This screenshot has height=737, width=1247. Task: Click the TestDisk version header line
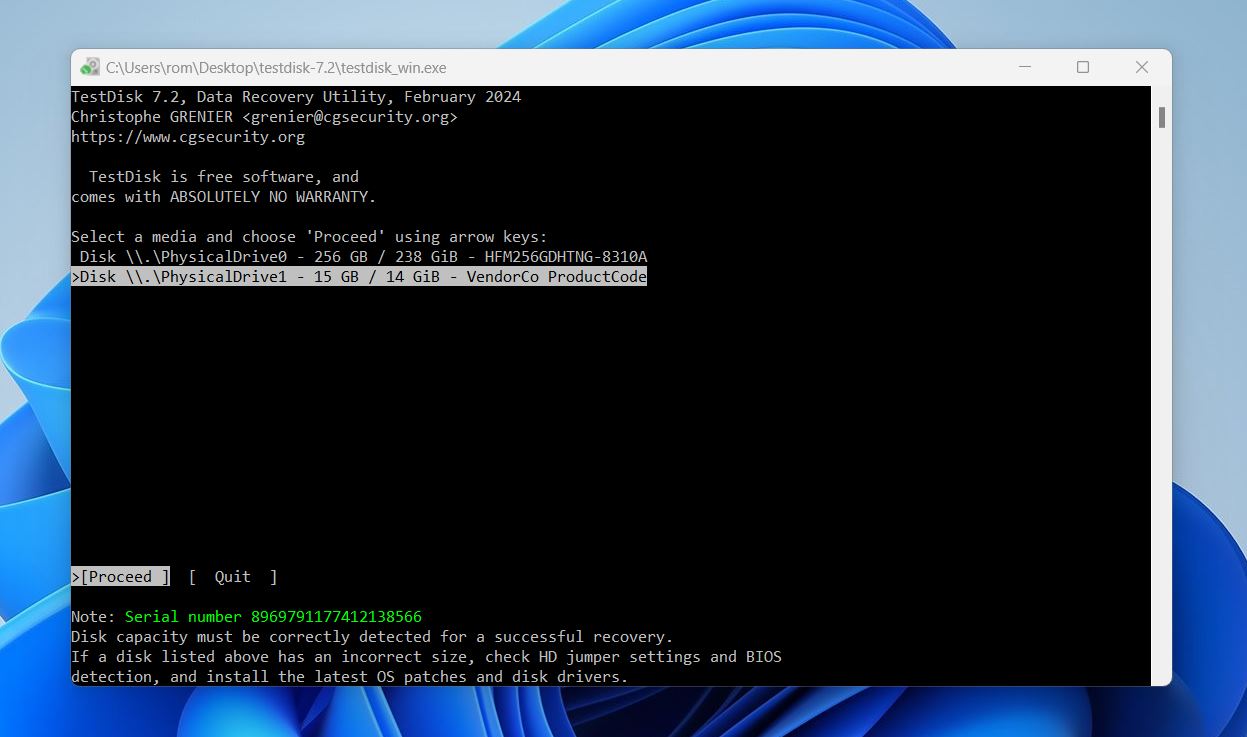295,96
